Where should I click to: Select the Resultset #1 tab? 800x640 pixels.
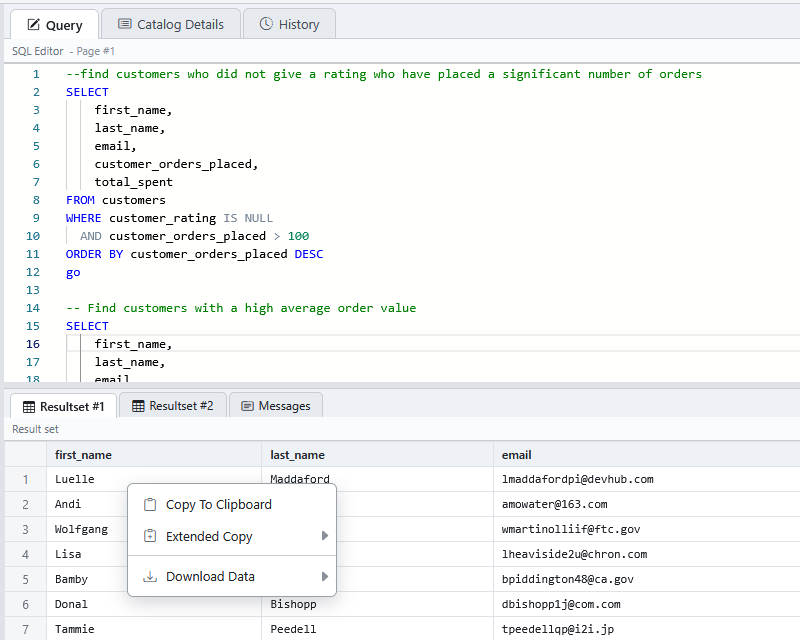click(64, 406)
